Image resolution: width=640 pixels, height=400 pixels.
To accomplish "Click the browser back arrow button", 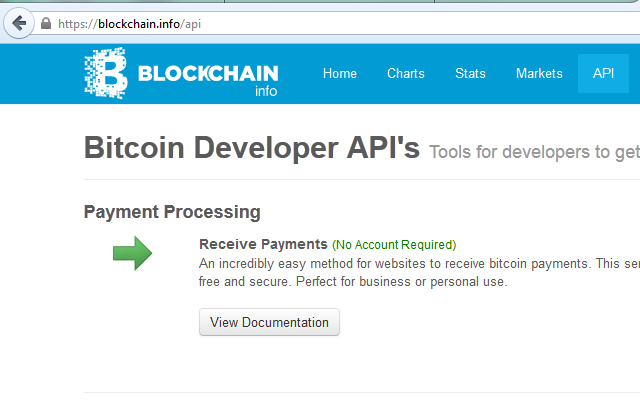I will [x=19, y=23].
